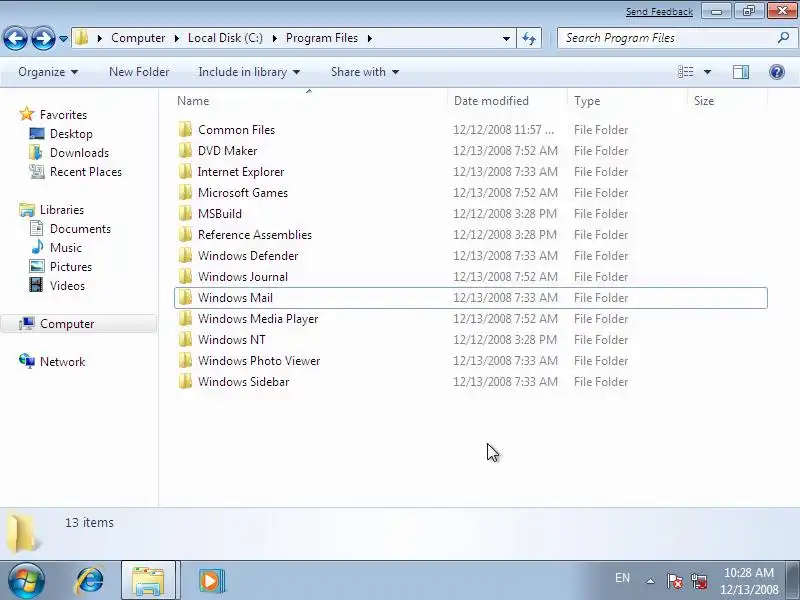Screen dimensions: 800x600
Task: Select Computer in the address breadcrumb
Action: click(x=138, y=38)
